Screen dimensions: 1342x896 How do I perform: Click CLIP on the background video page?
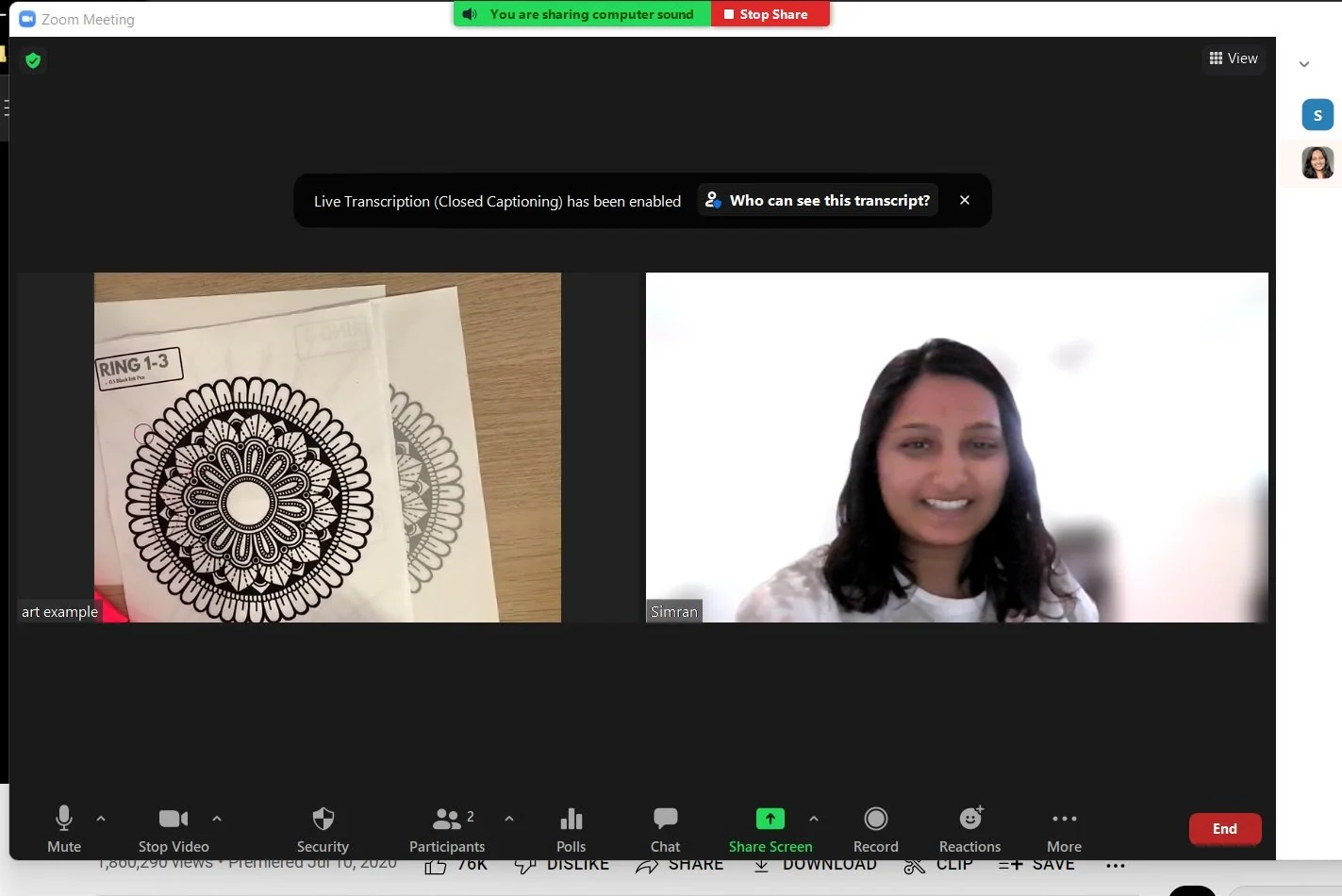click(938, 865)
